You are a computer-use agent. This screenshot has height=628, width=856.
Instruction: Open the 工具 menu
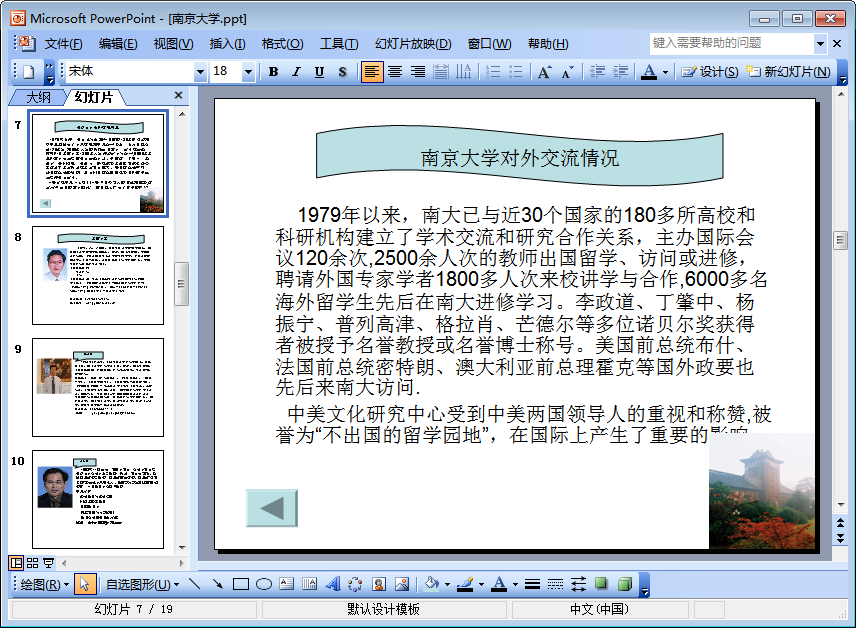(x=339, y=44)
